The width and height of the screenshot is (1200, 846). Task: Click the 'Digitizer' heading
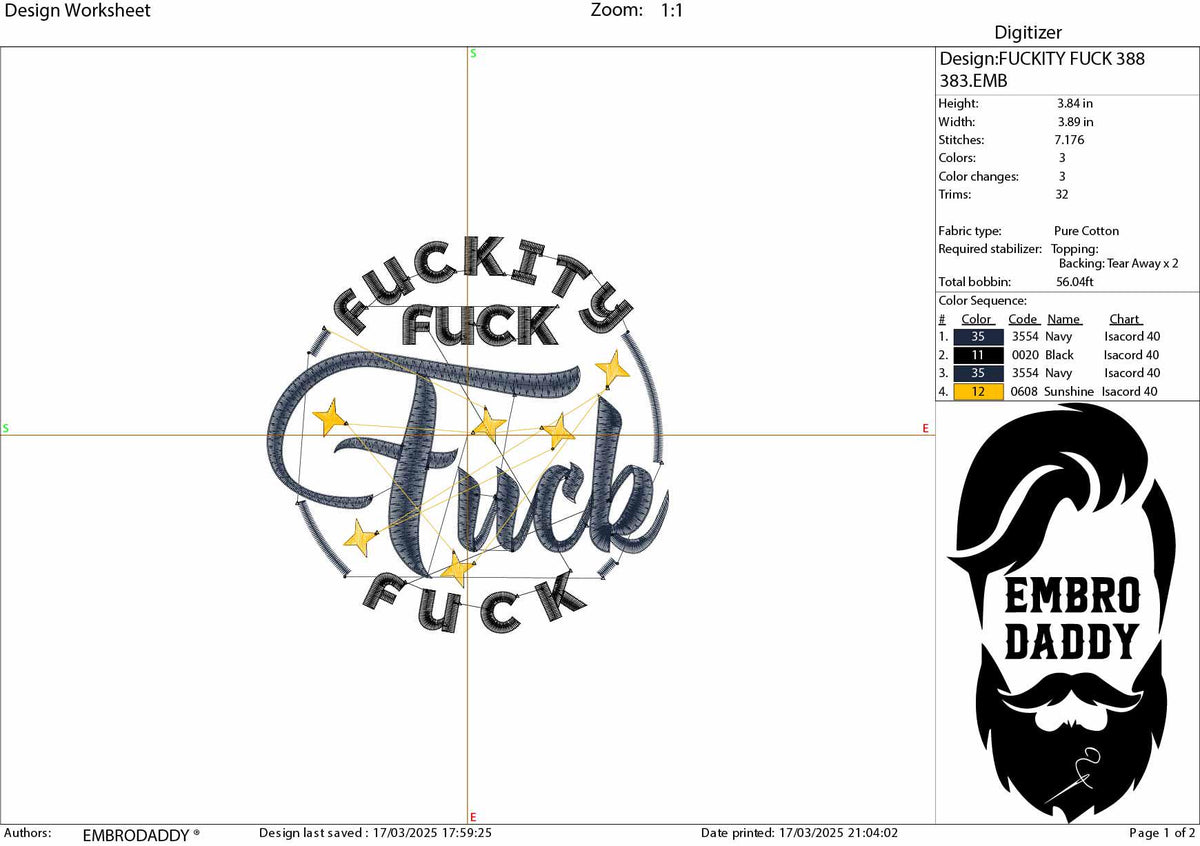(x=1028, y=33)
